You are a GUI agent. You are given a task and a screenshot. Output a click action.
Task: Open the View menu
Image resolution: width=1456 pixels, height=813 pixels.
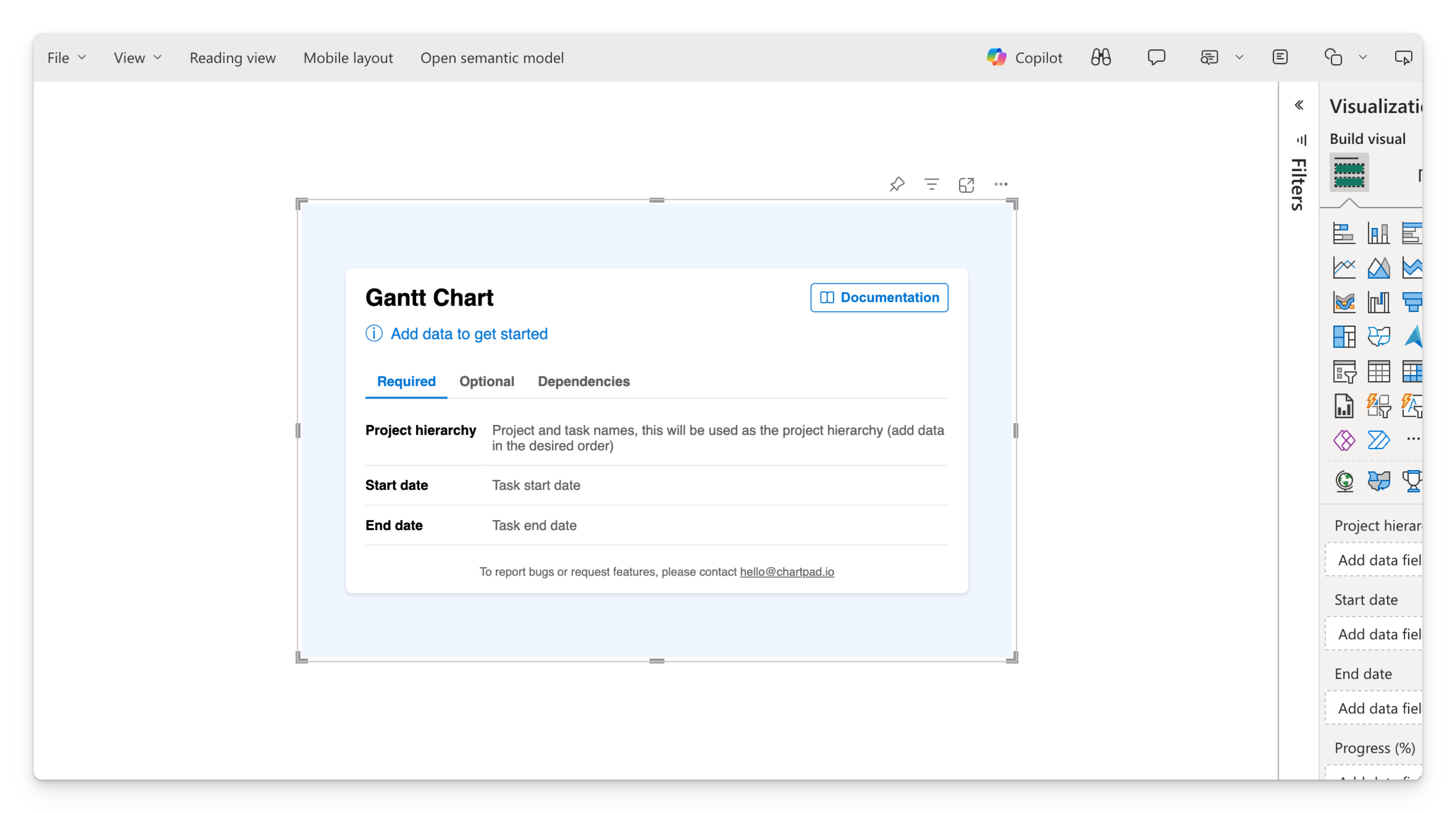137,58
